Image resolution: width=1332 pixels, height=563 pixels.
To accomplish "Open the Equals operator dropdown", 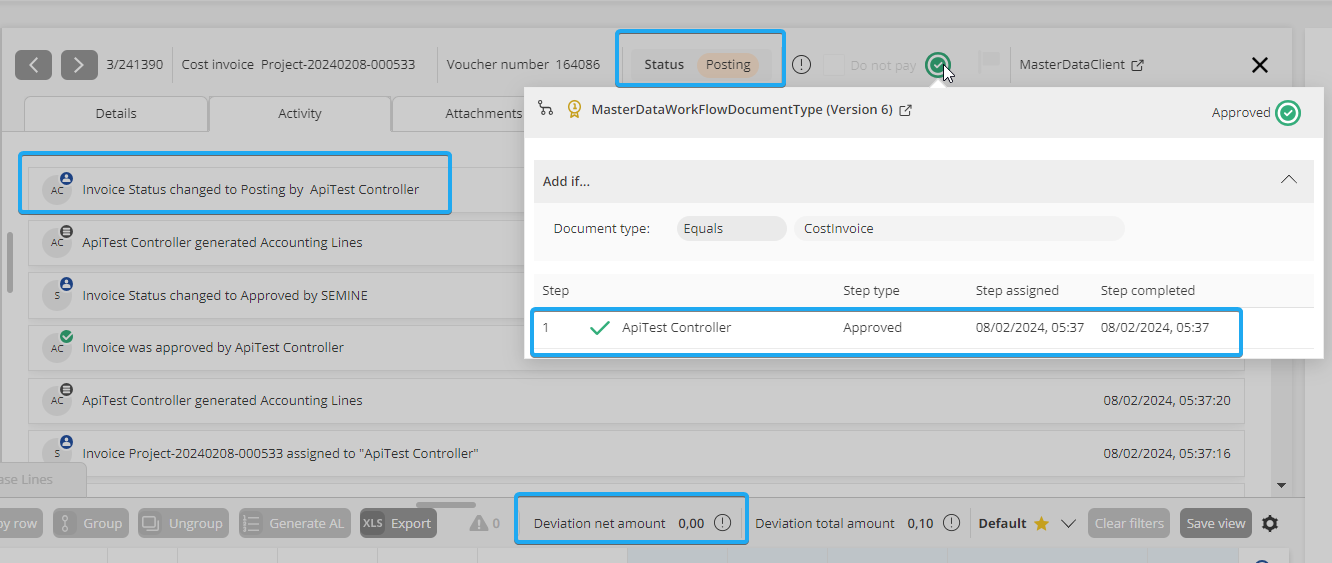I will click(x=731, y=229).
